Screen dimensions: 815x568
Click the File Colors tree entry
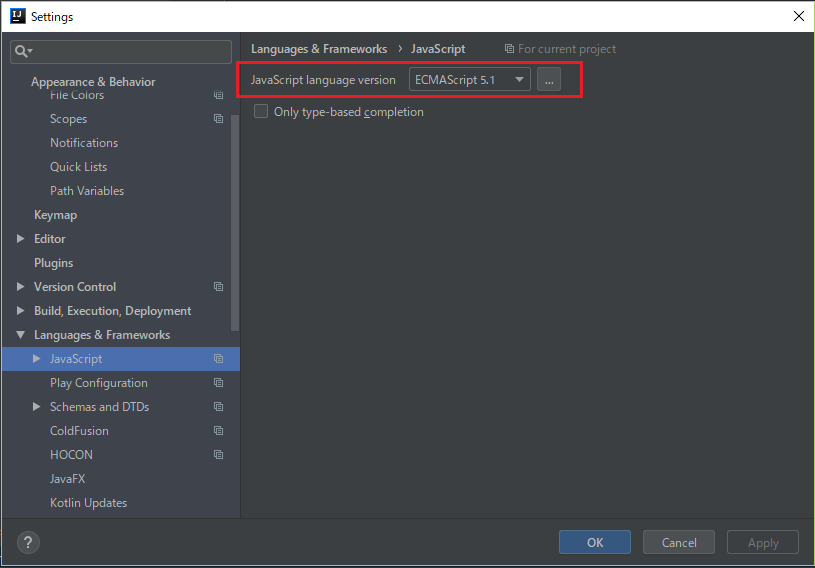[77, 95]
